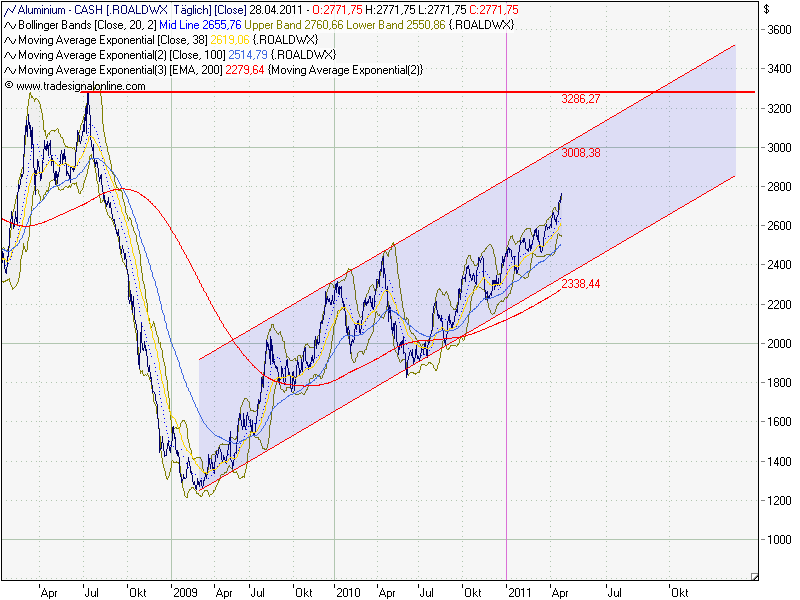Viewport: 800px width, 600px height.
Task: Click the line-chart icon before Aluminium - CASH
Action: click(10, 10)
